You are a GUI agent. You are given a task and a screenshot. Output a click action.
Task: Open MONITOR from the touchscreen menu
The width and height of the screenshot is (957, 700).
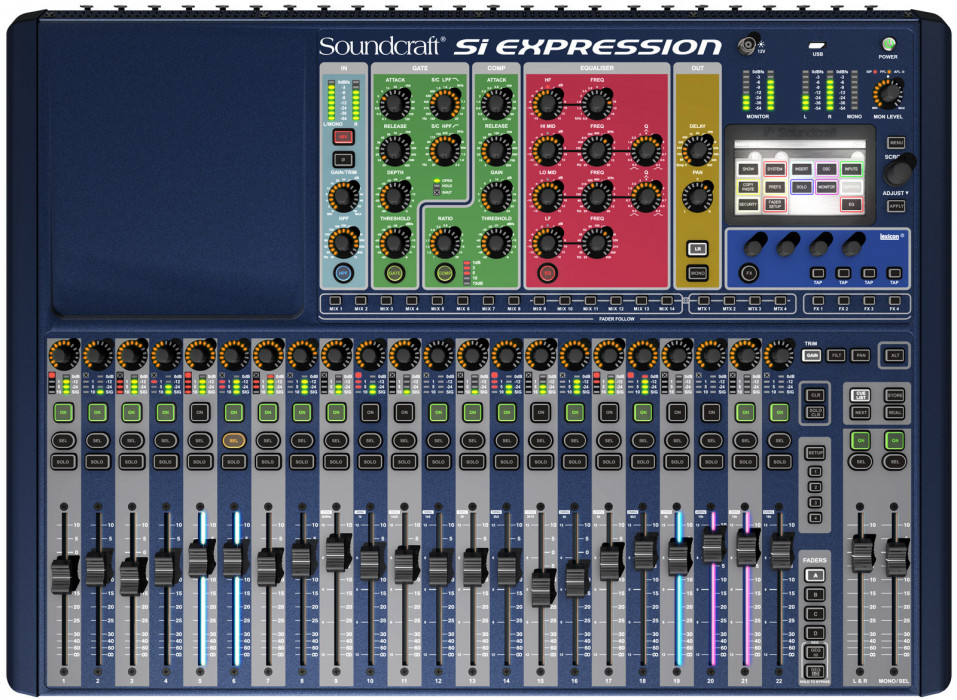click(x=826, y=187)
